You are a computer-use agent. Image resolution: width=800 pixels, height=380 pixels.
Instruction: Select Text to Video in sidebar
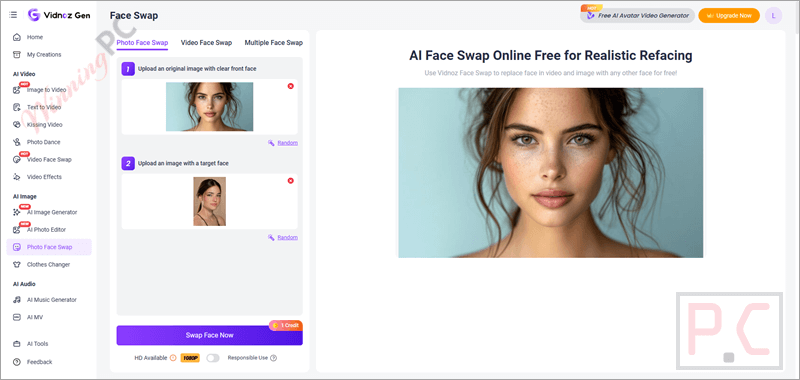click(x=44, y=107)
